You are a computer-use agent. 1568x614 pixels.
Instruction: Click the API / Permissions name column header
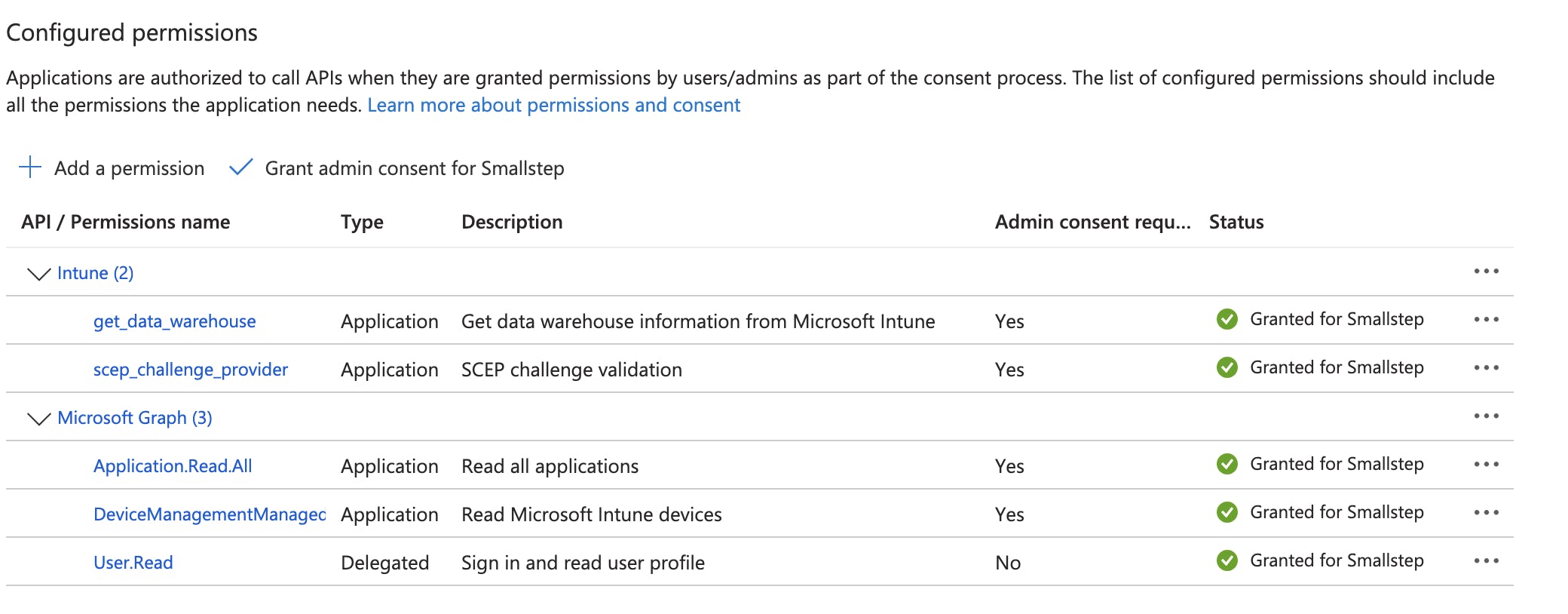pyautogui.click(x=125, y=222)
